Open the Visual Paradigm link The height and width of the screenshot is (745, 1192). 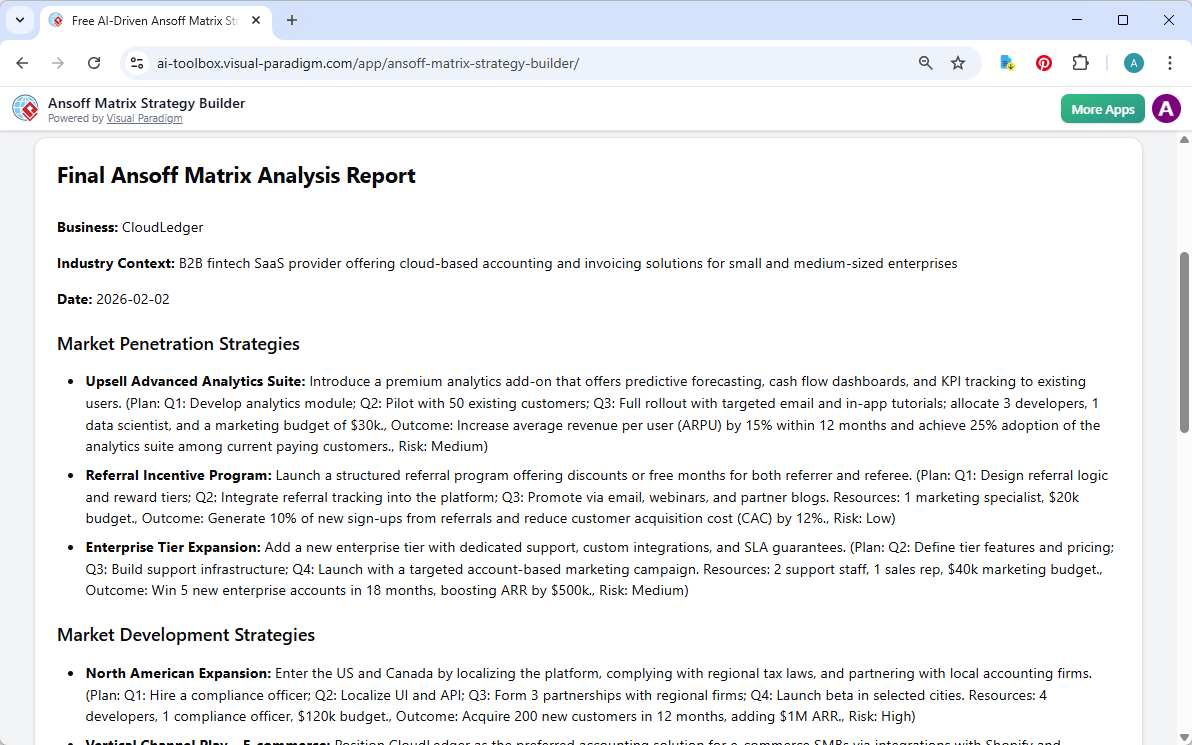click(144, 118)
